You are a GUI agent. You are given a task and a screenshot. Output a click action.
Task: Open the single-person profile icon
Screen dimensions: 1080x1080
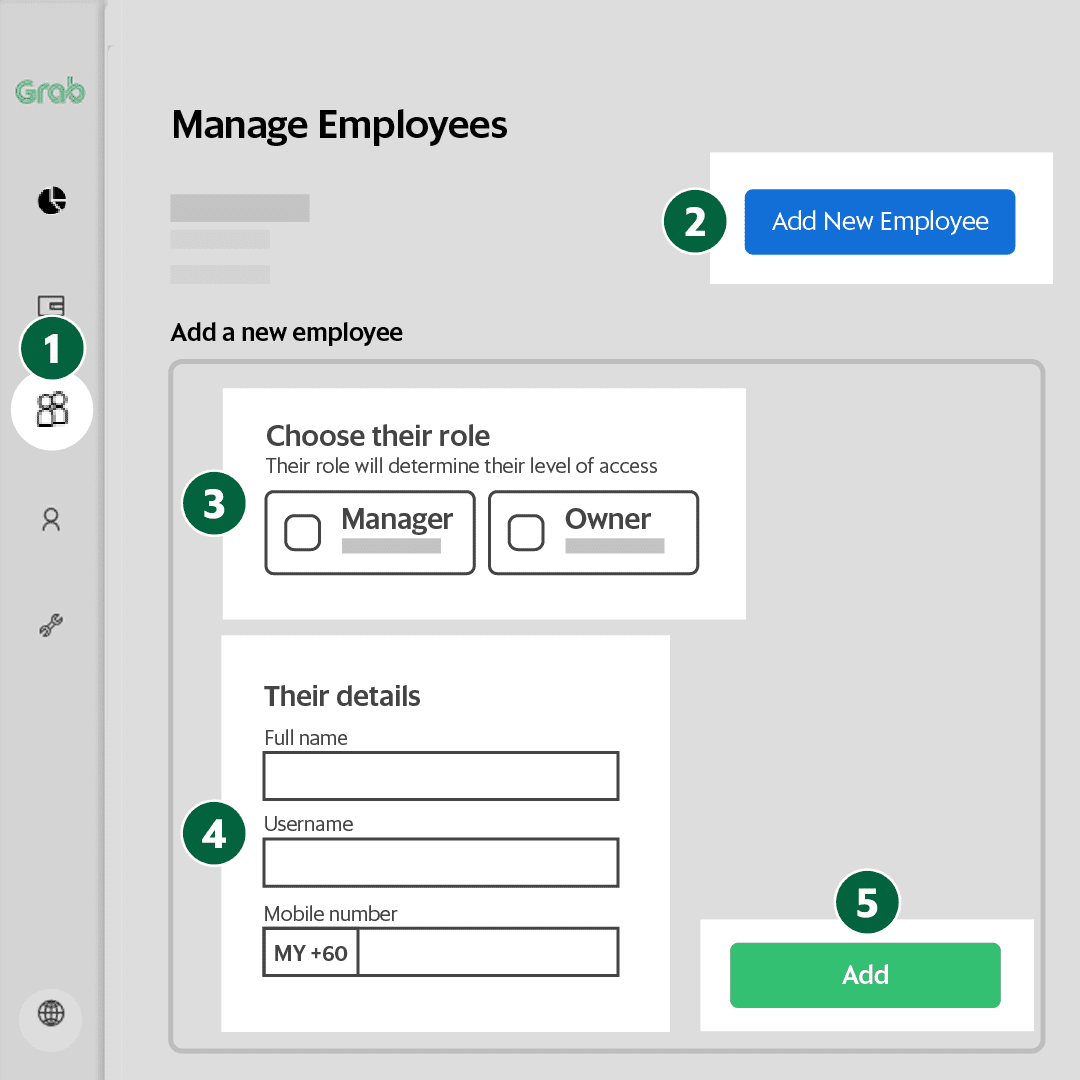click(51, 519)
